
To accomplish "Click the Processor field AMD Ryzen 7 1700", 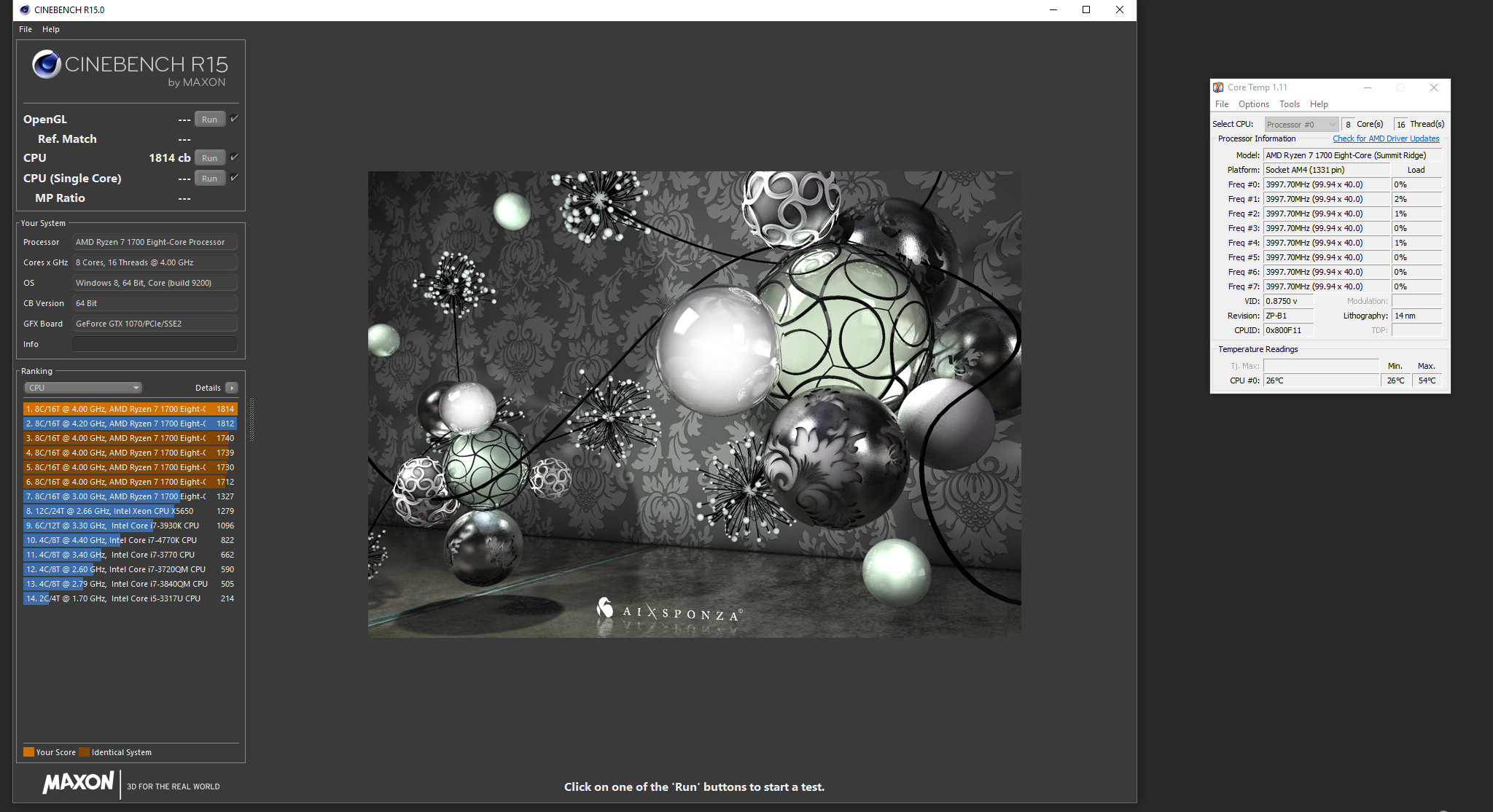I will (155, 242).
